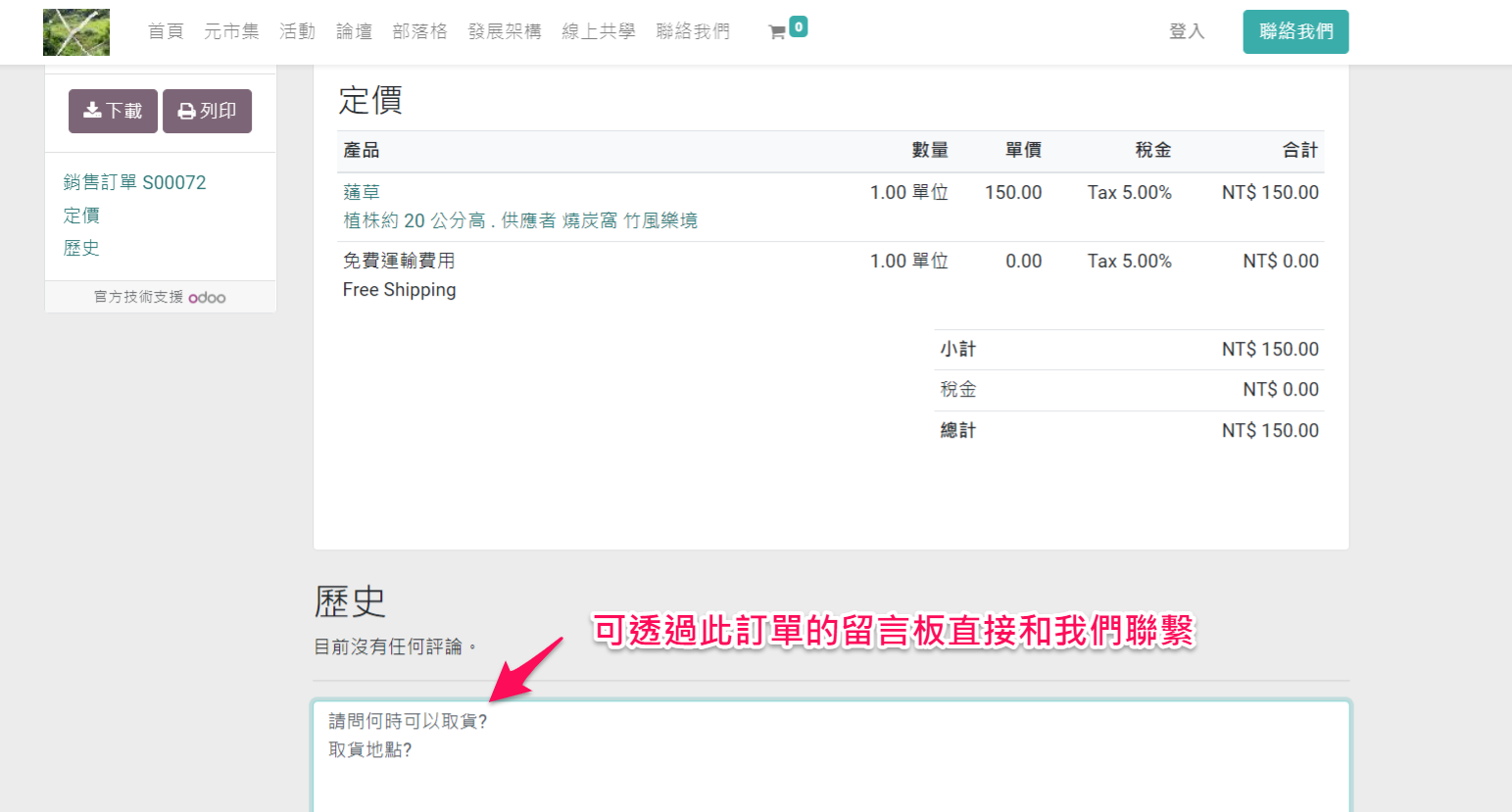Open the 元市集 menu item

(x=231, y=31)
